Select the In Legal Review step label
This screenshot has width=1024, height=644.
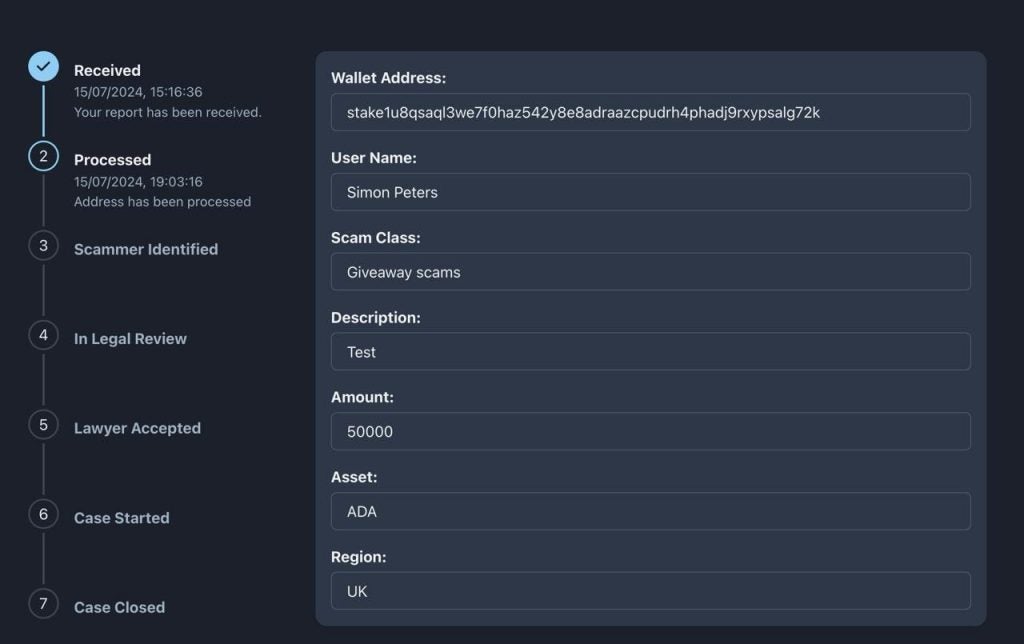[130, 339]
